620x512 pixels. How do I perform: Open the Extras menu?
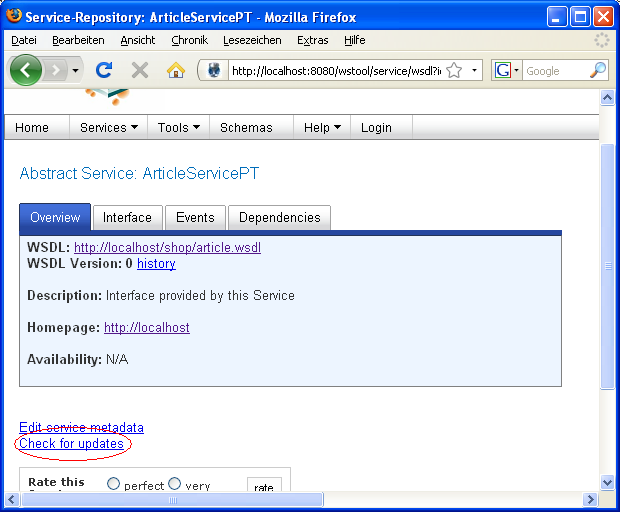coord(313,40)
